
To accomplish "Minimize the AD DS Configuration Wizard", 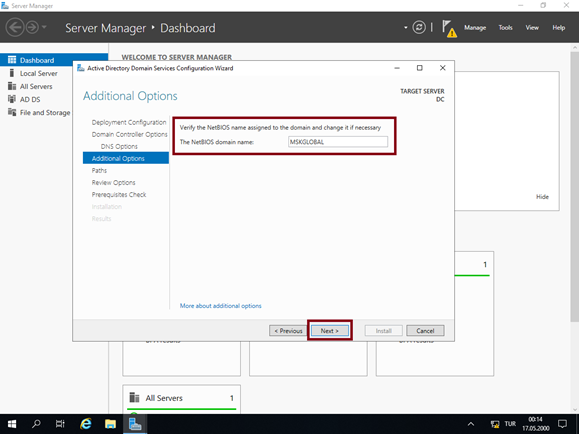I will click(x=397, y=68).
